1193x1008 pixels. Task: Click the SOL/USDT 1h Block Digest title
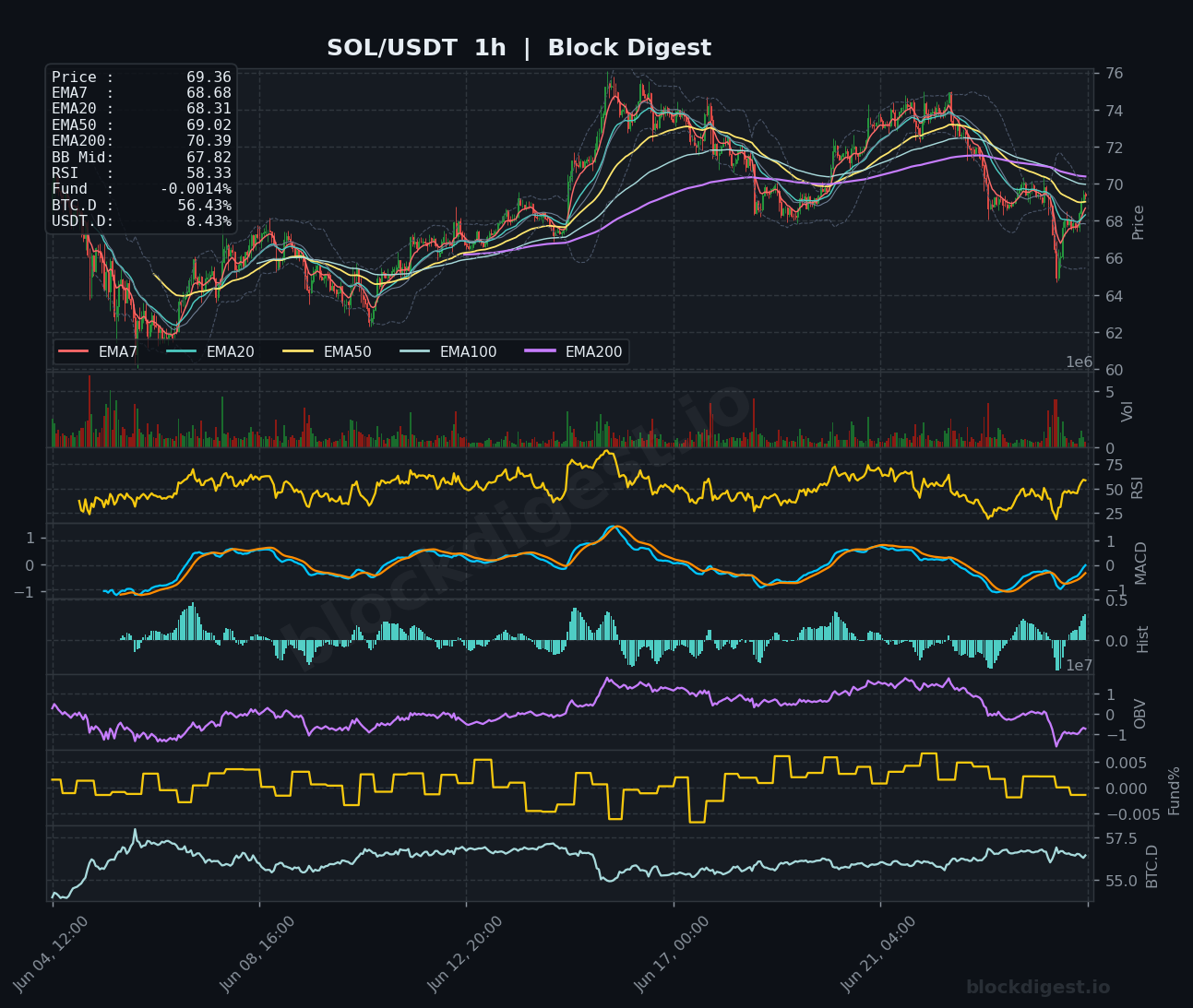click(x=519, y=48)
